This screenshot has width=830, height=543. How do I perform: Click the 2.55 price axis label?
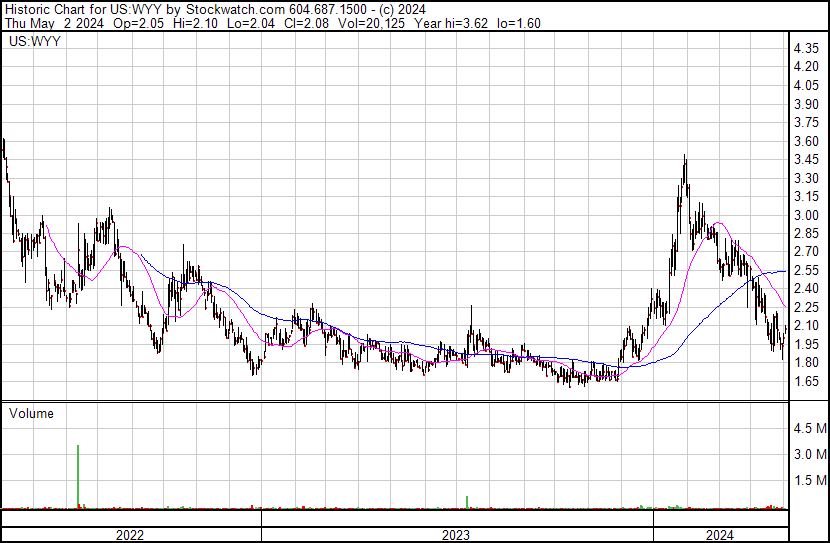pyautogui.click(x=806, y=271)
